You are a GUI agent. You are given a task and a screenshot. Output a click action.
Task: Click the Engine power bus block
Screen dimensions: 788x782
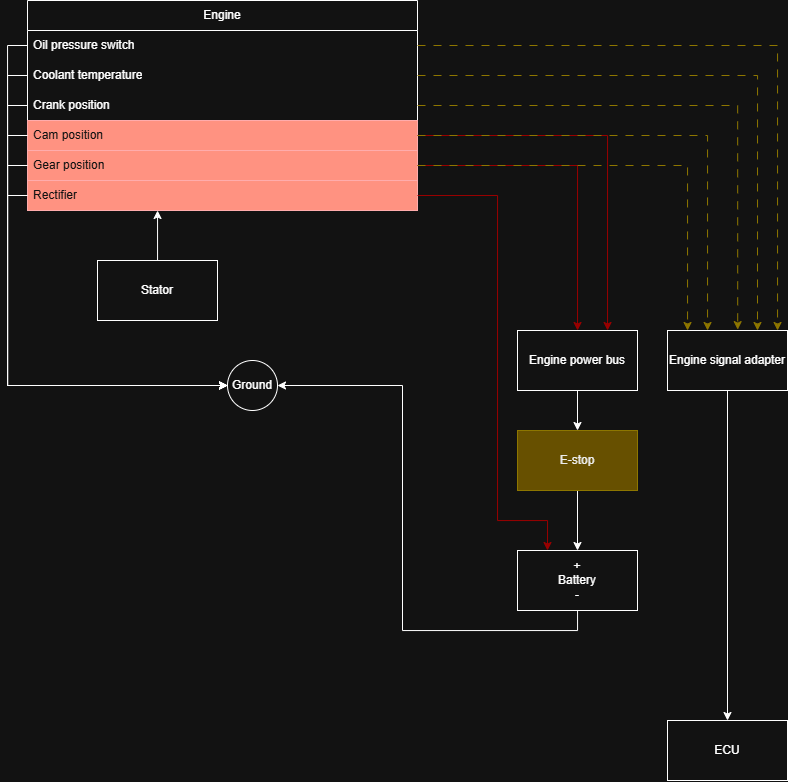pos(577,360)
